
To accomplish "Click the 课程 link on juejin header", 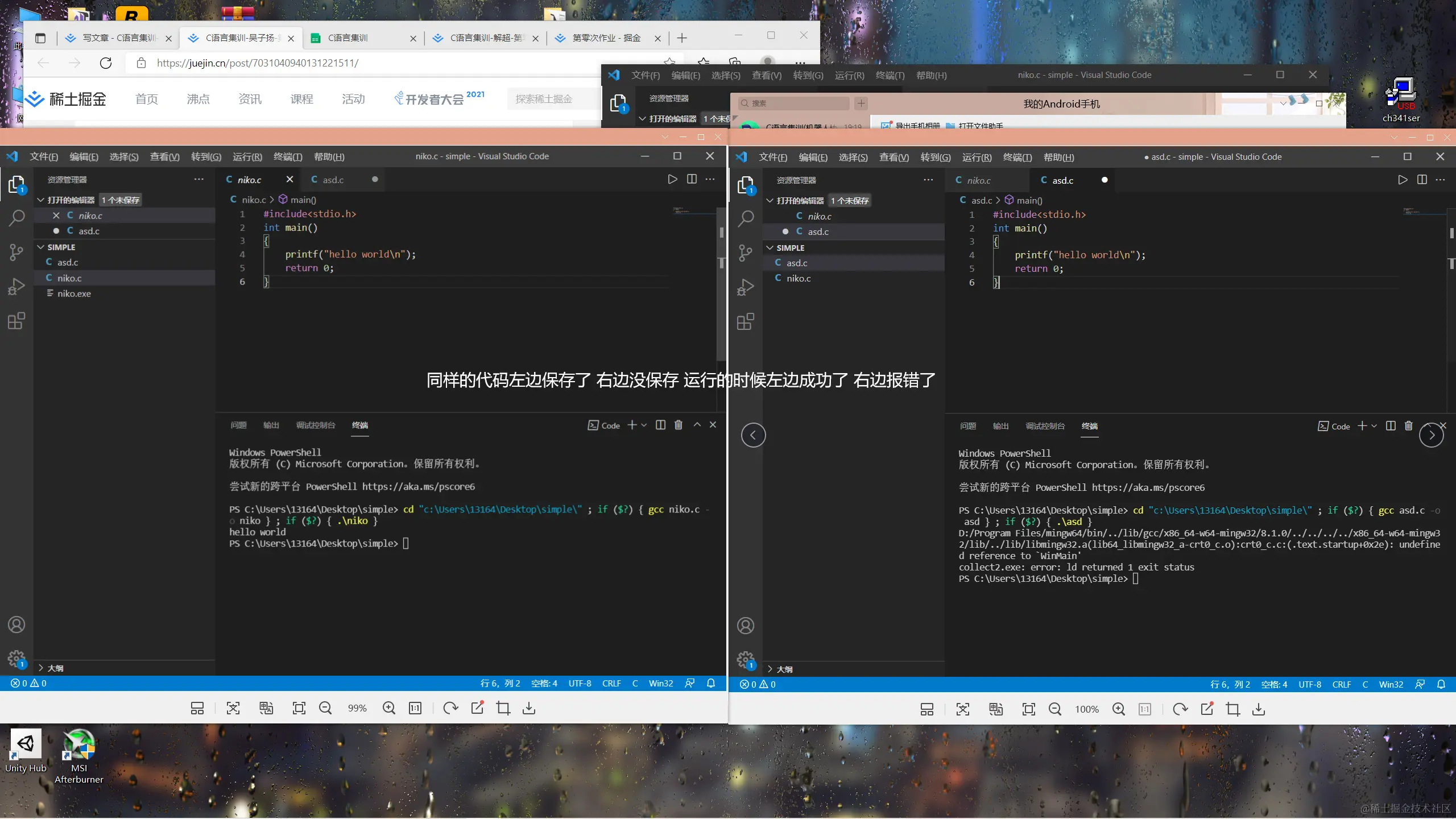I will (x=301, y=99).
